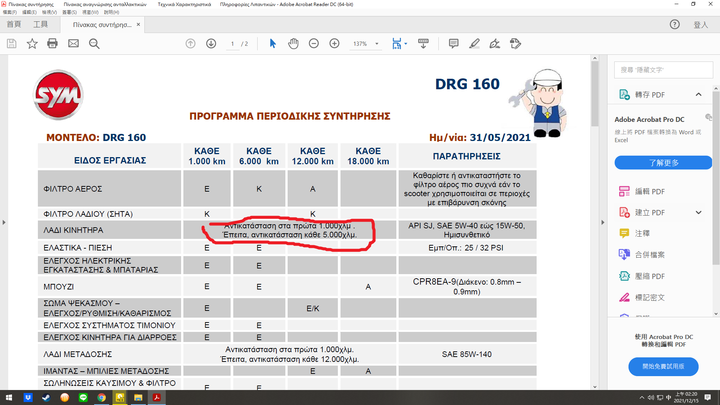Open 標記密文 redact tool
Image resolution: width=720 pixels, height=405 pixels.
point(650,298)
